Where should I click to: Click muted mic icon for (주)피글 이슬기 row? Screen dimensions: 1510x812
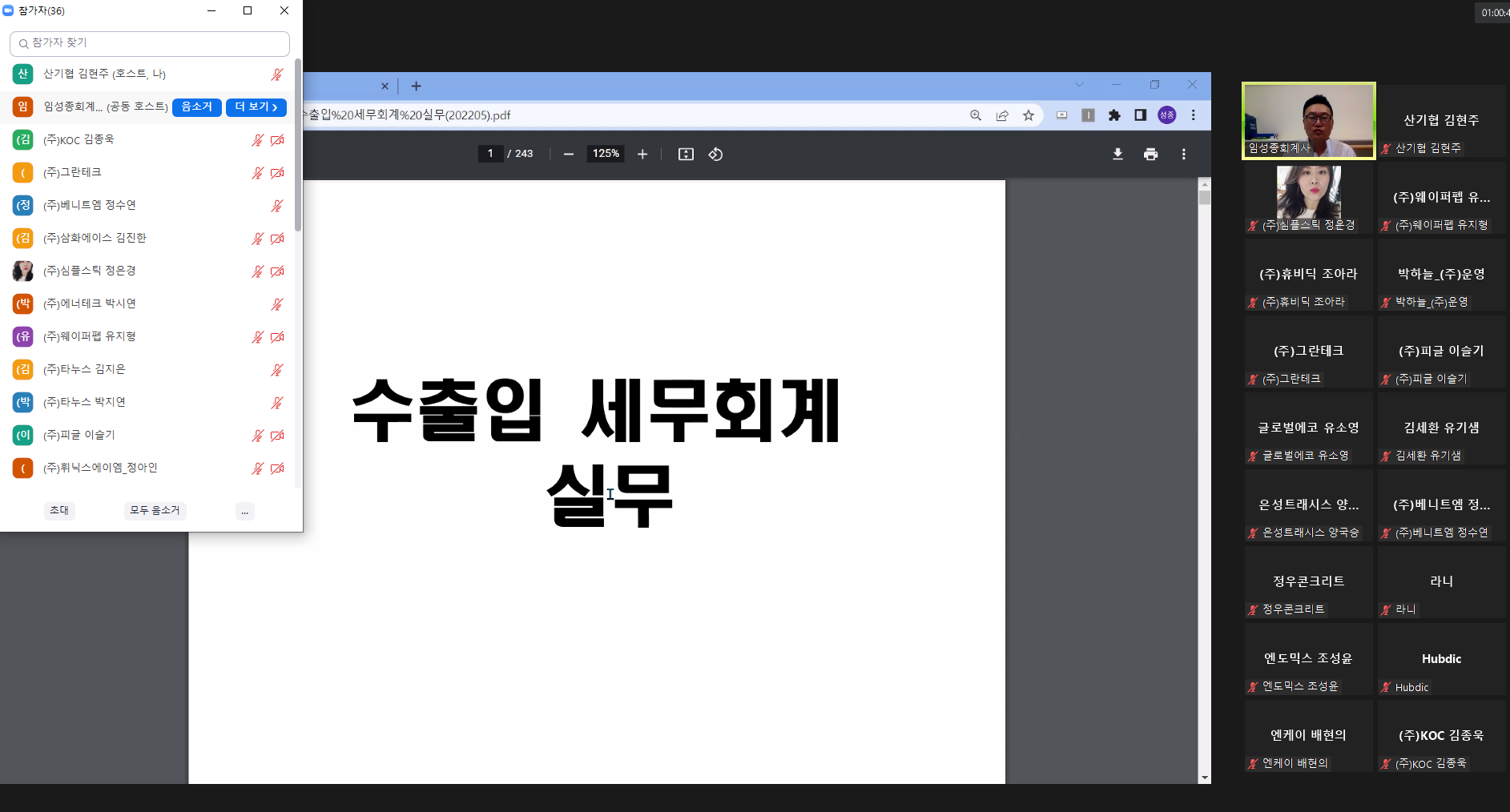pos(257,436)
